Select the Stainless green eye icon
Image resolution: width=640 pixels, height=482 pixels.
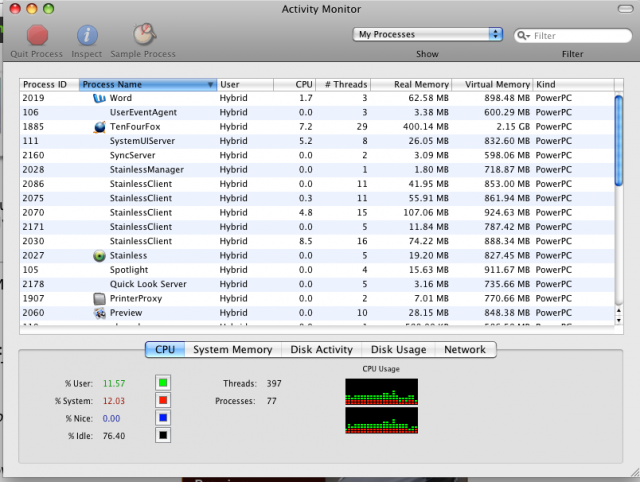pyautogui.click(x=99, y=256)
